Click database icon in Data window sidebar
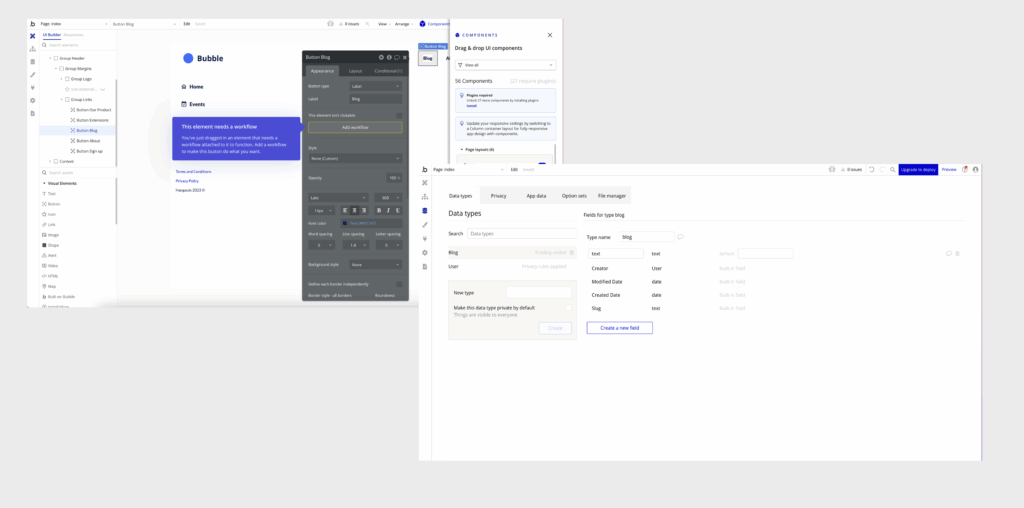 pos(425,210)
